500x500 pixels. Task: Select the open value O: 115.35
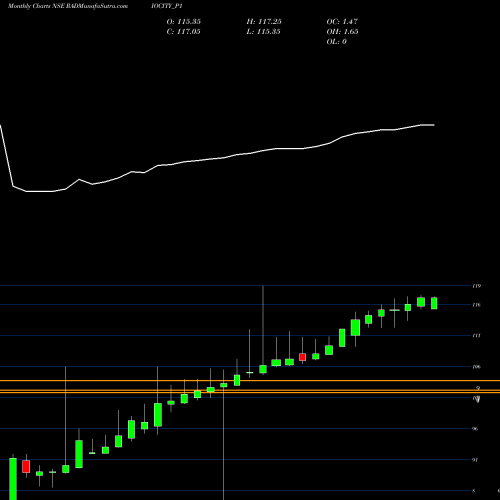[x=184, y=21]
